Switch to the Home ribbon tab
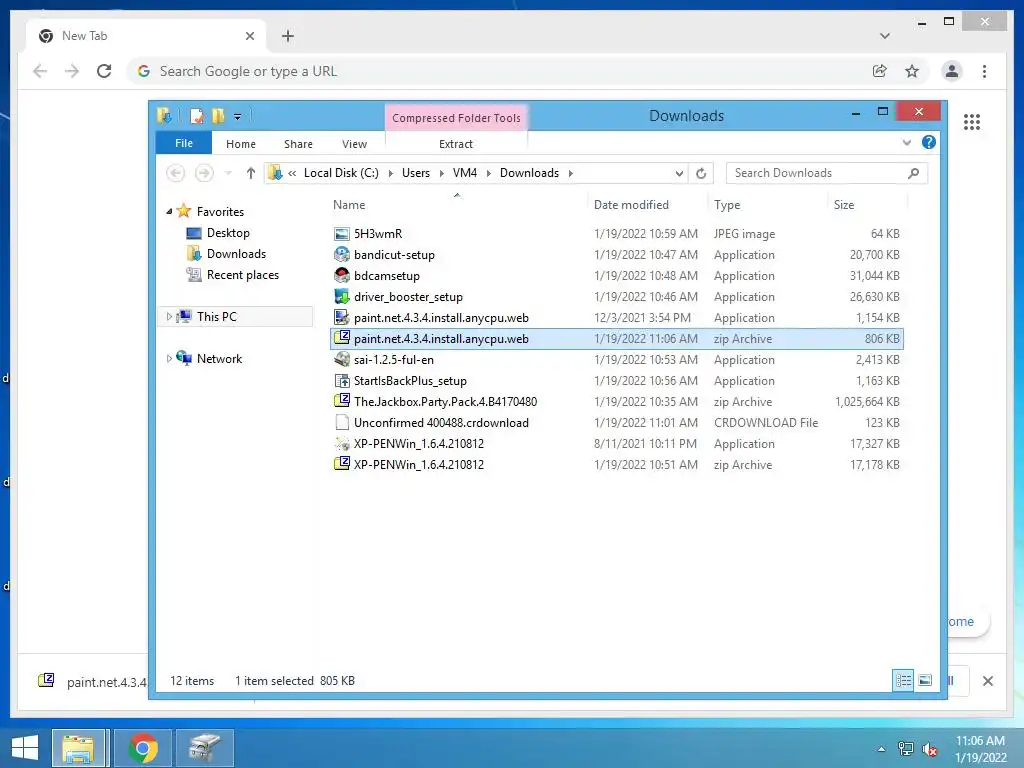 click(x=240, y=144)
